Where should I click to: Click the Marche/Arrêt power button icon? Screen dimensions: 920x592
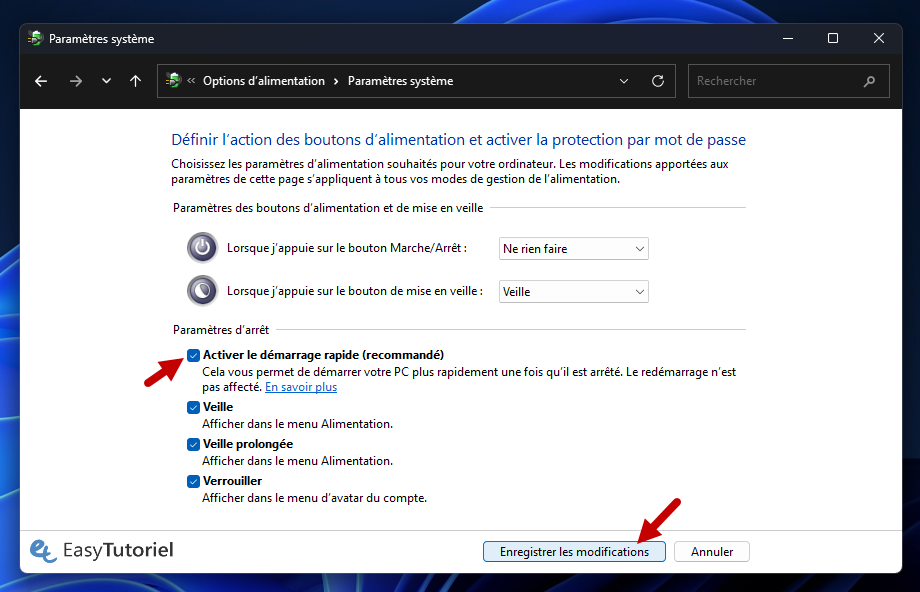pyautogui.click(x=202, y=248)
